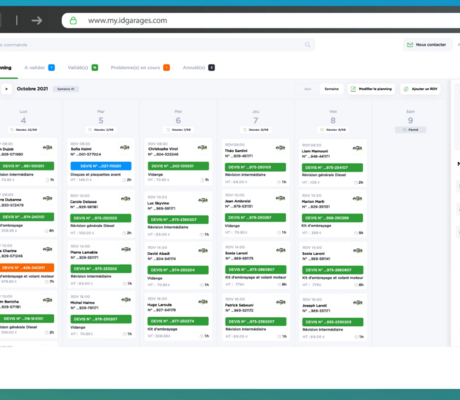The height and width of the screenshot is (400, 460).
Task: Click the Heures badge under Monday 4
Action: (23, 130)
